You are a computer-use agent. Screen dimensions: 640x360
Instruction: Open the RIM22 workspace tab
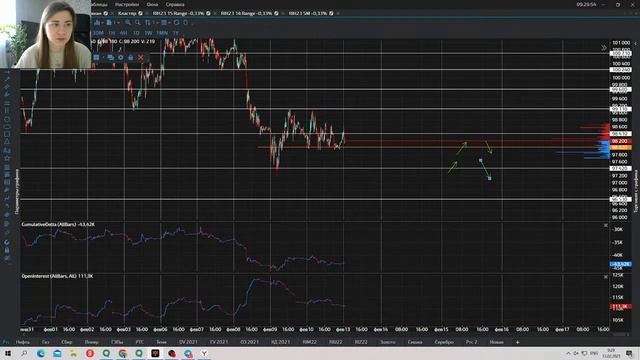[x=309, y=342]
